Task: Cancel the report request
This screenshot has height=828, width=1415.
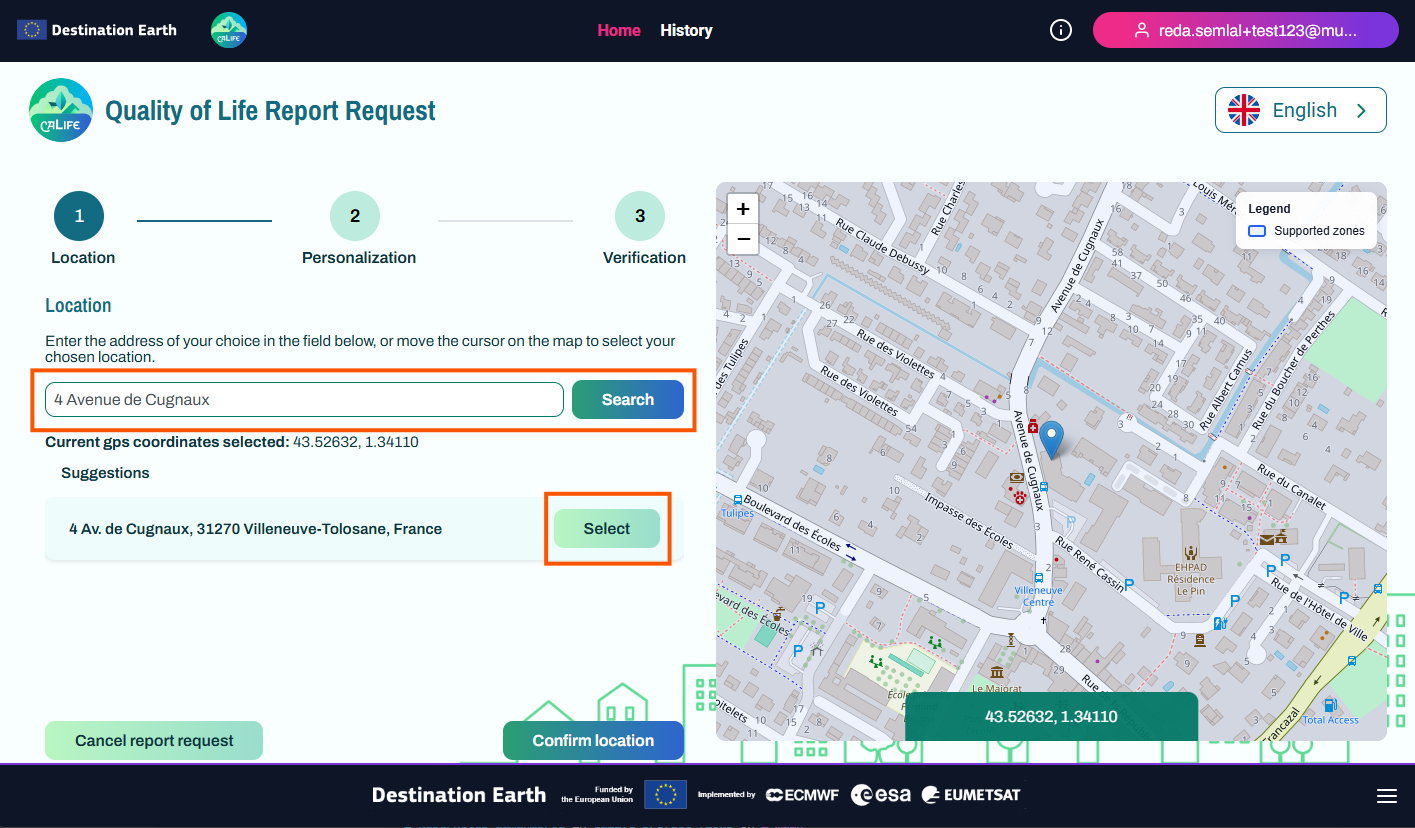Action: 153,740
